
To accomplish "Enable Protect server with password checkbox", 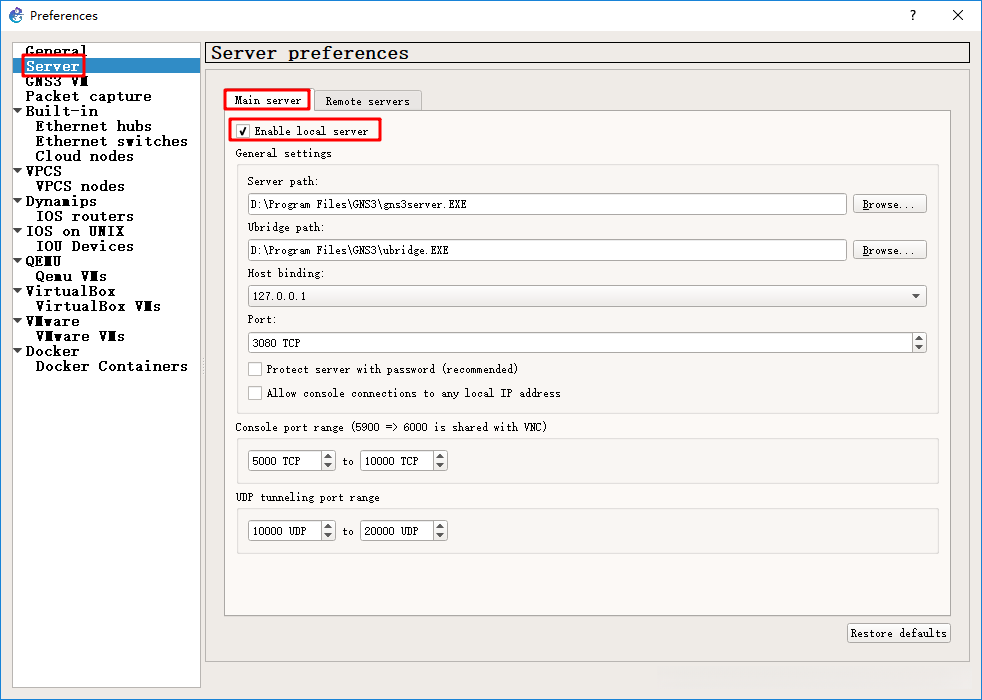I will (x=255, y=369).
